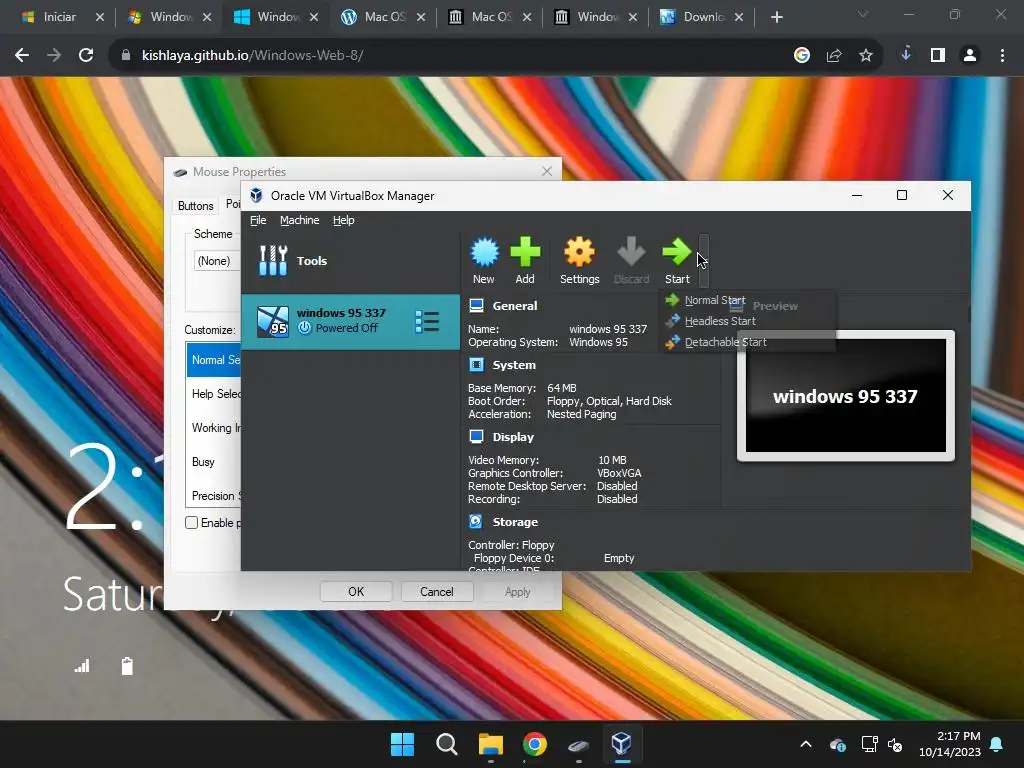Open Chrome from the taskbar
The image size is (1024, 768).
point(534,744)
